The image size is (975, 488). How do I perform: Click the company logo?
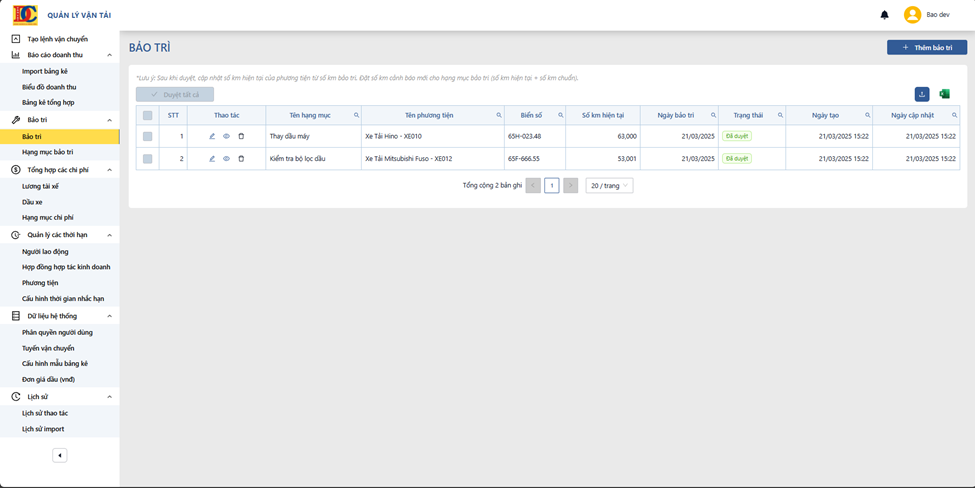(25, 15)
